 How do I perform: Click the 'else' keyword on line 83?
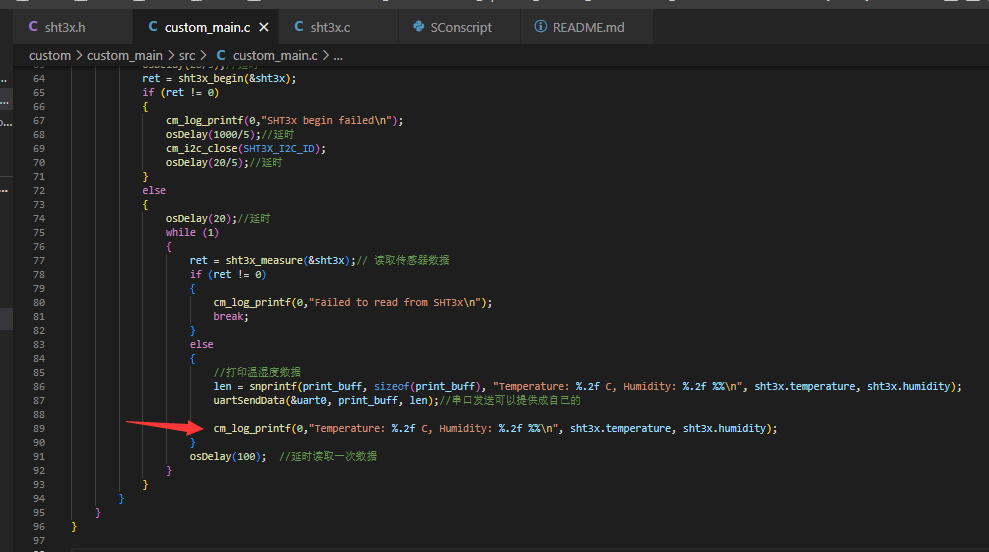point(201,344)
